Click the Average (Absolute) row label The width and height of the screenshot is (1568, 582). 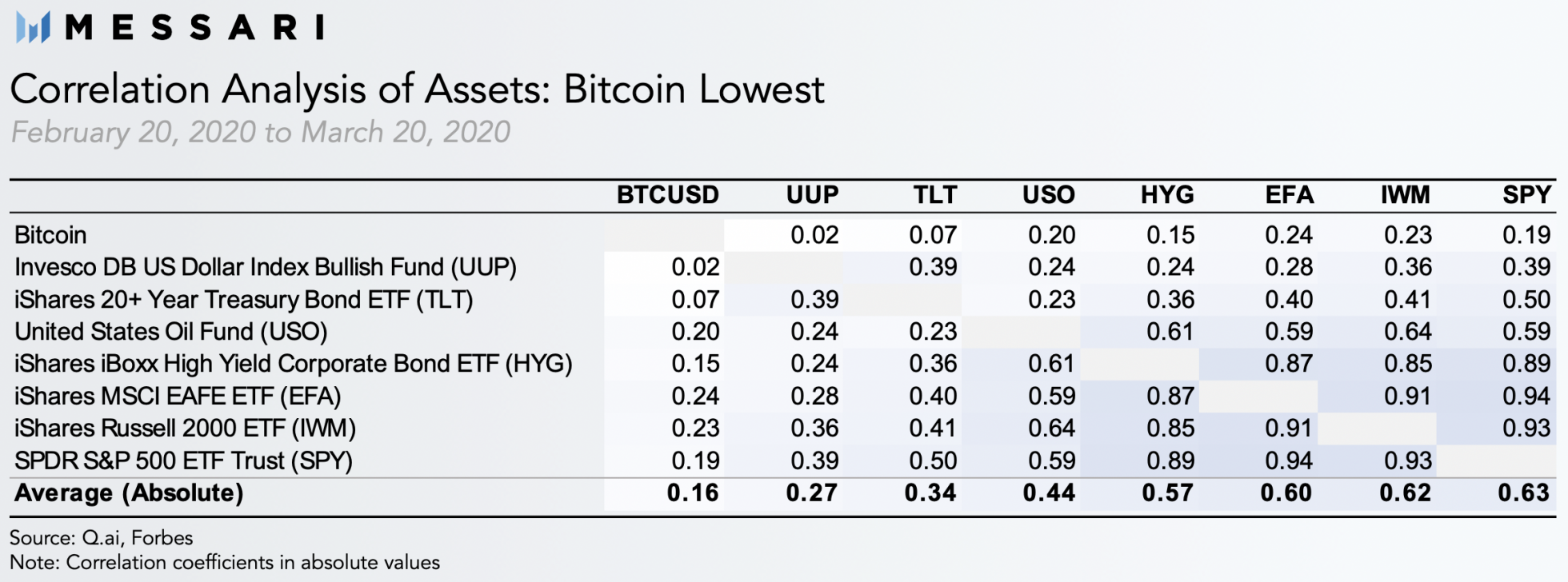click(x=129, y=493)
